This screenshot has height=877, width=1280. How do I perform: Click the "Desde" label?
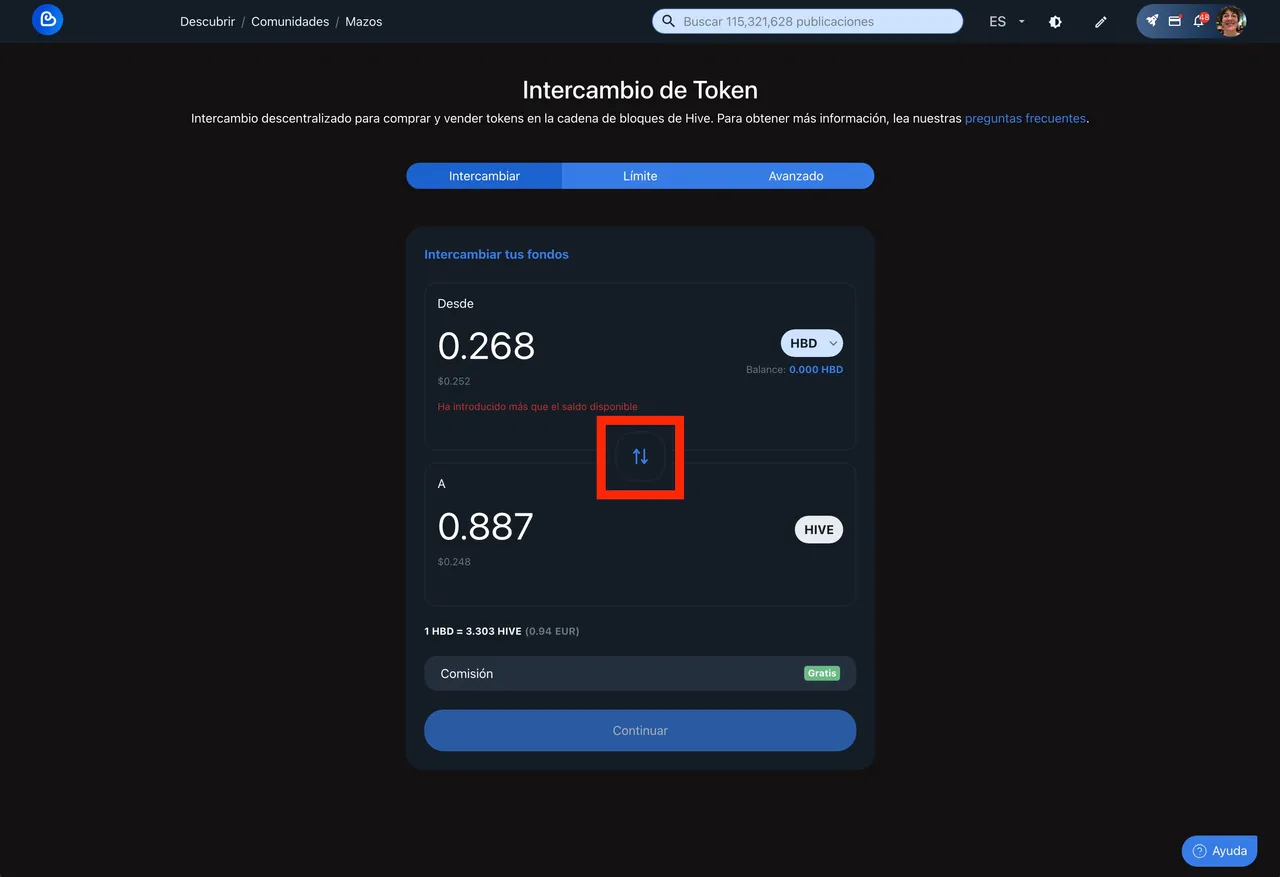coord(456,303)
